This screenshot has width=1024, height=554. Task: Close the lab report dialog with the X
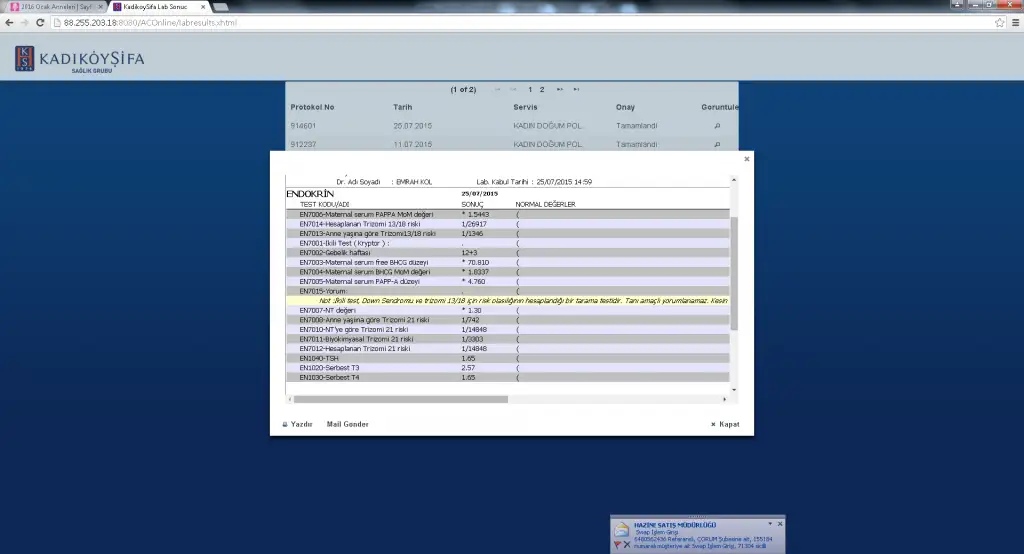pos(746,159)
